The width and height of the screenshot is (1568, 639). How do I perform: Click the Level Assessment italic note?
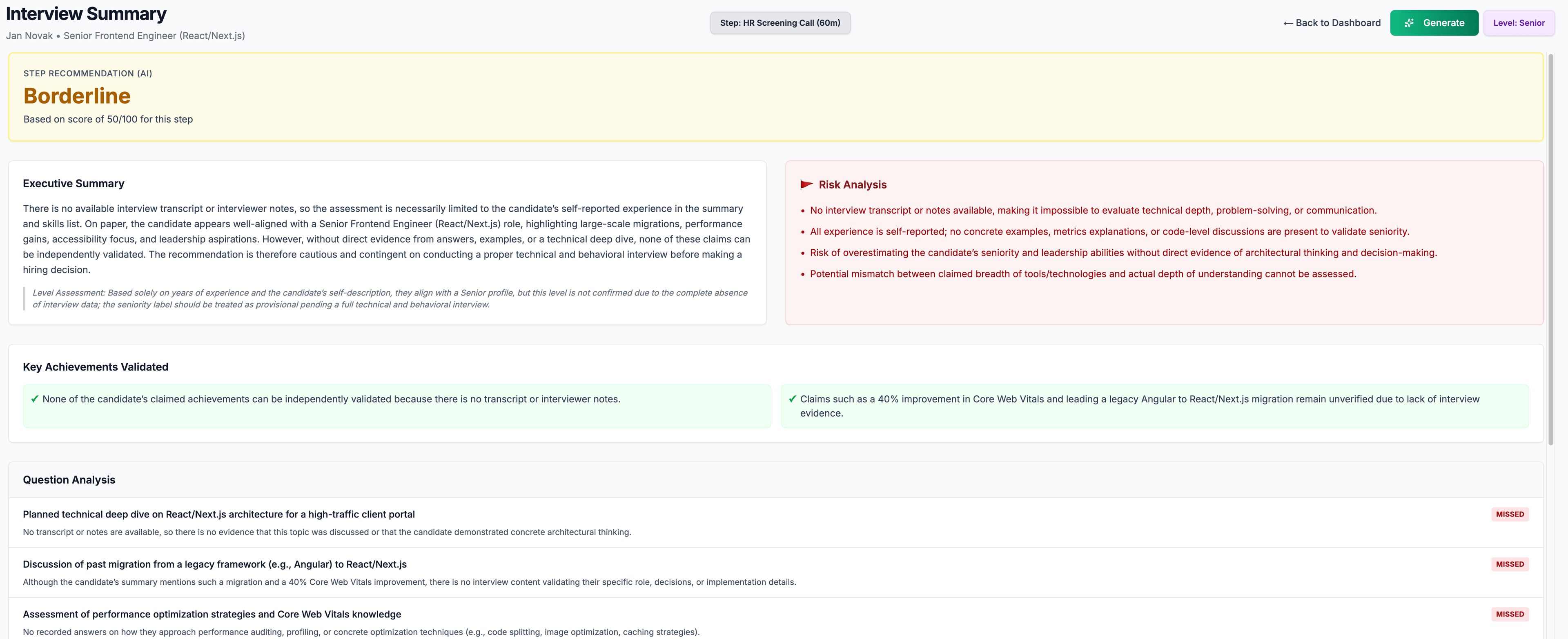point(390,299)
